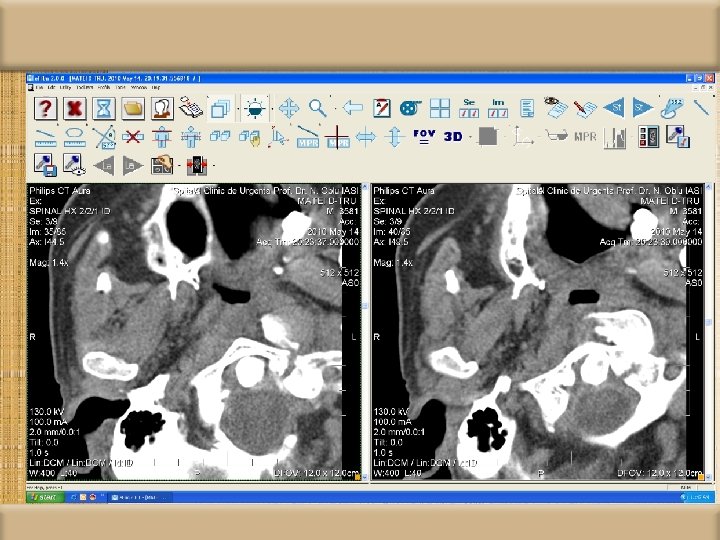Select the four-arrow pan tool

[x=289, y=109]
